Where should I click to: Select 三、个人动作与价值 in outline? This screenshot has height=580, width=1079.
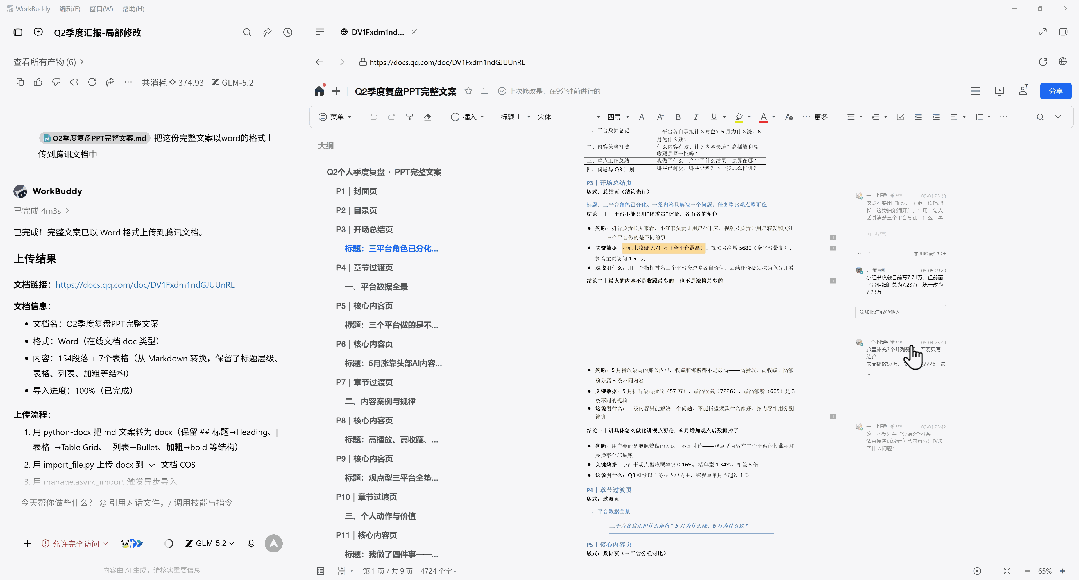380,516
